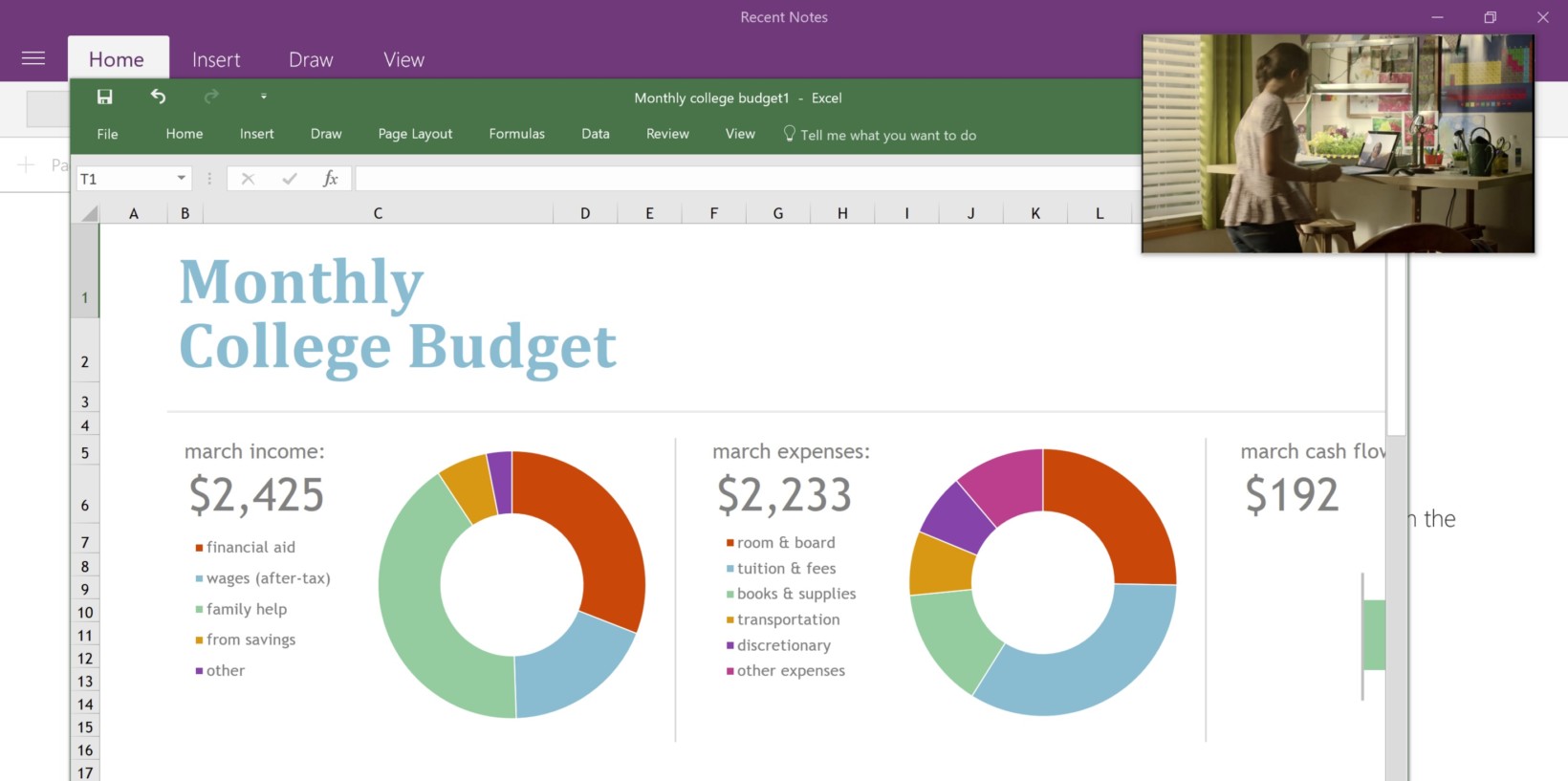
Task: Click the plus icon to add page
Action: (26, 164)
